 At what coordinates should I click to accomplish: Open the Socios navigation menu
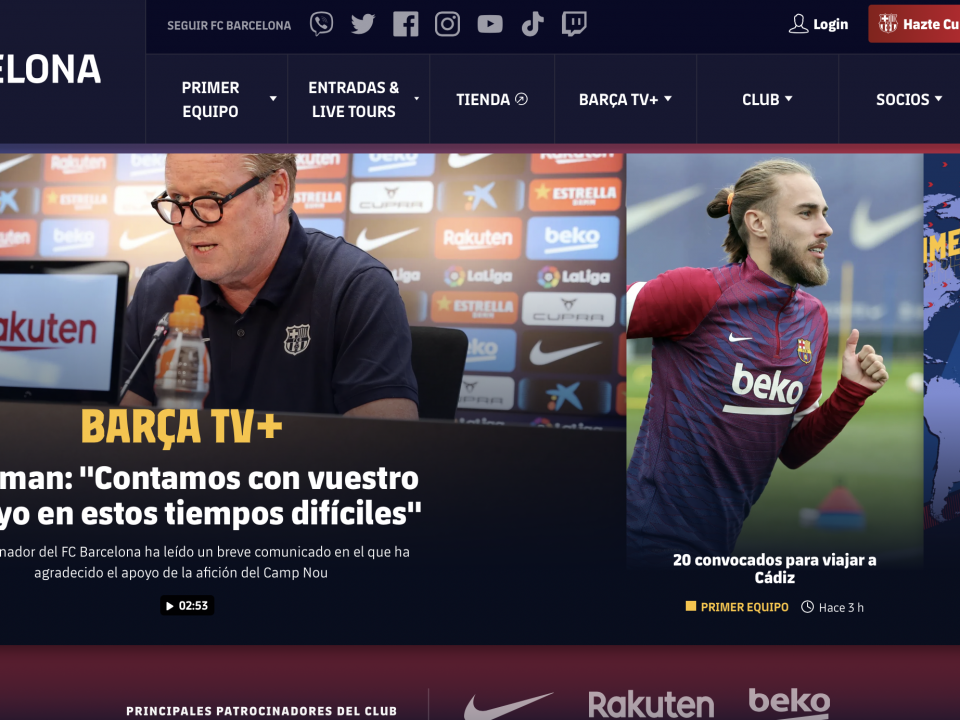click(x=909, y=99)
